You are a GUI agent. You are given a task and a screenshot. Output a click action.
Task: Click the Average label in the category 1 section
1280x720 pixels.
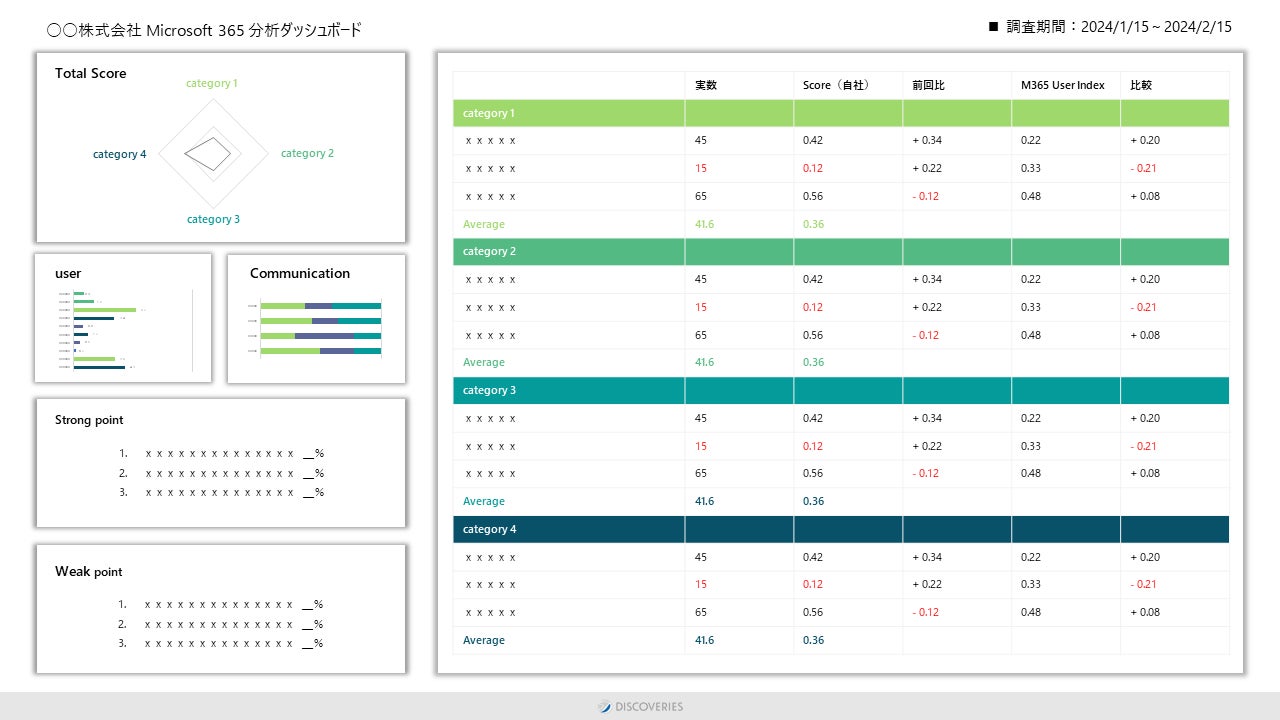click(484, 224)
